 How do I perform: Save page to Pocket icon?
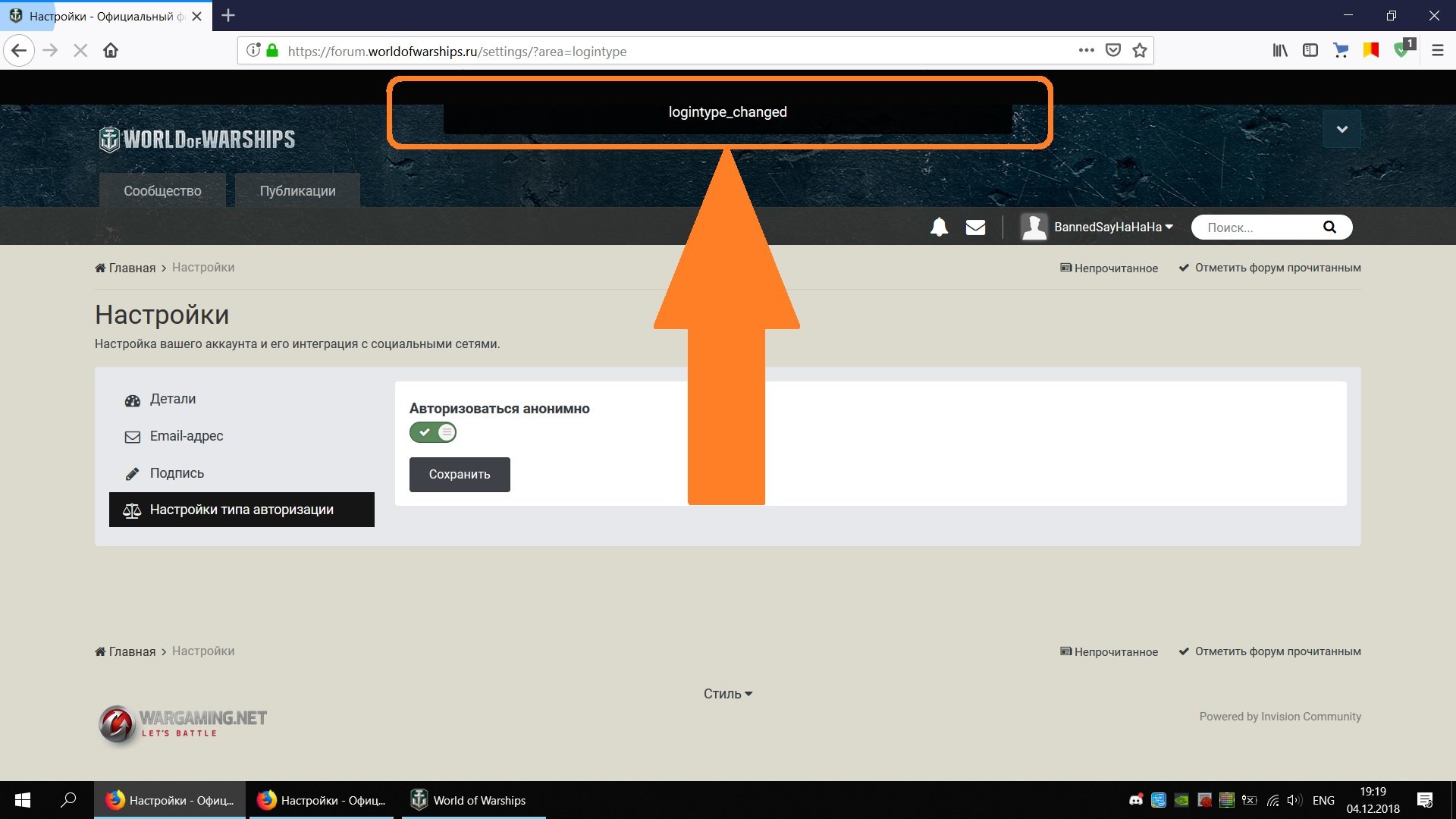(1113, 51)
